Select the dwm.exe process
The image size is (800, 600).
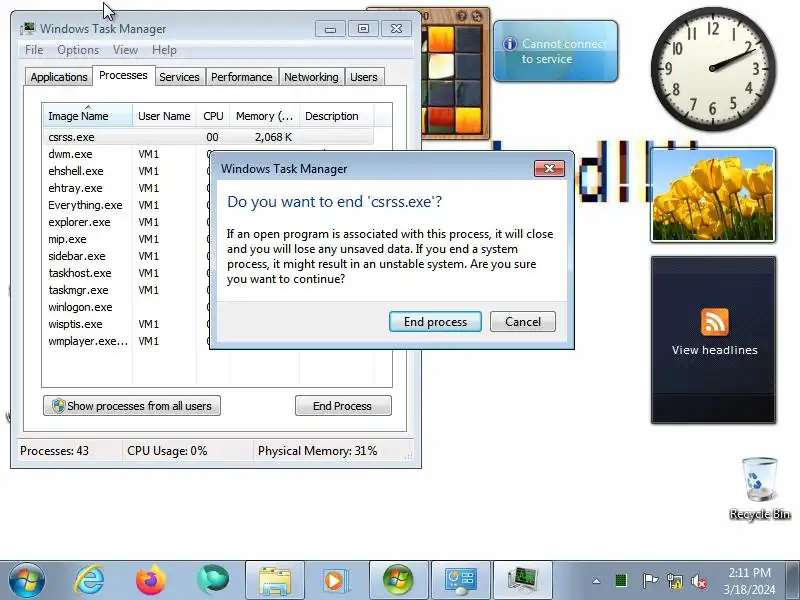pos(70,154)
